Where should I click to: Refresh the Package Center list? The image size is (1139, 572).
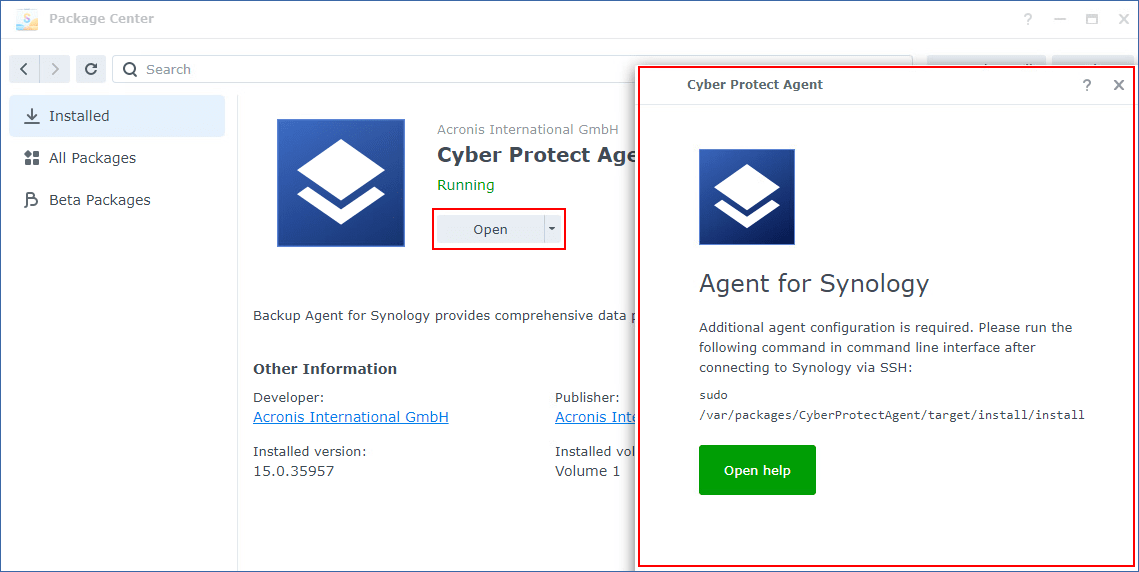click(91, 69)
